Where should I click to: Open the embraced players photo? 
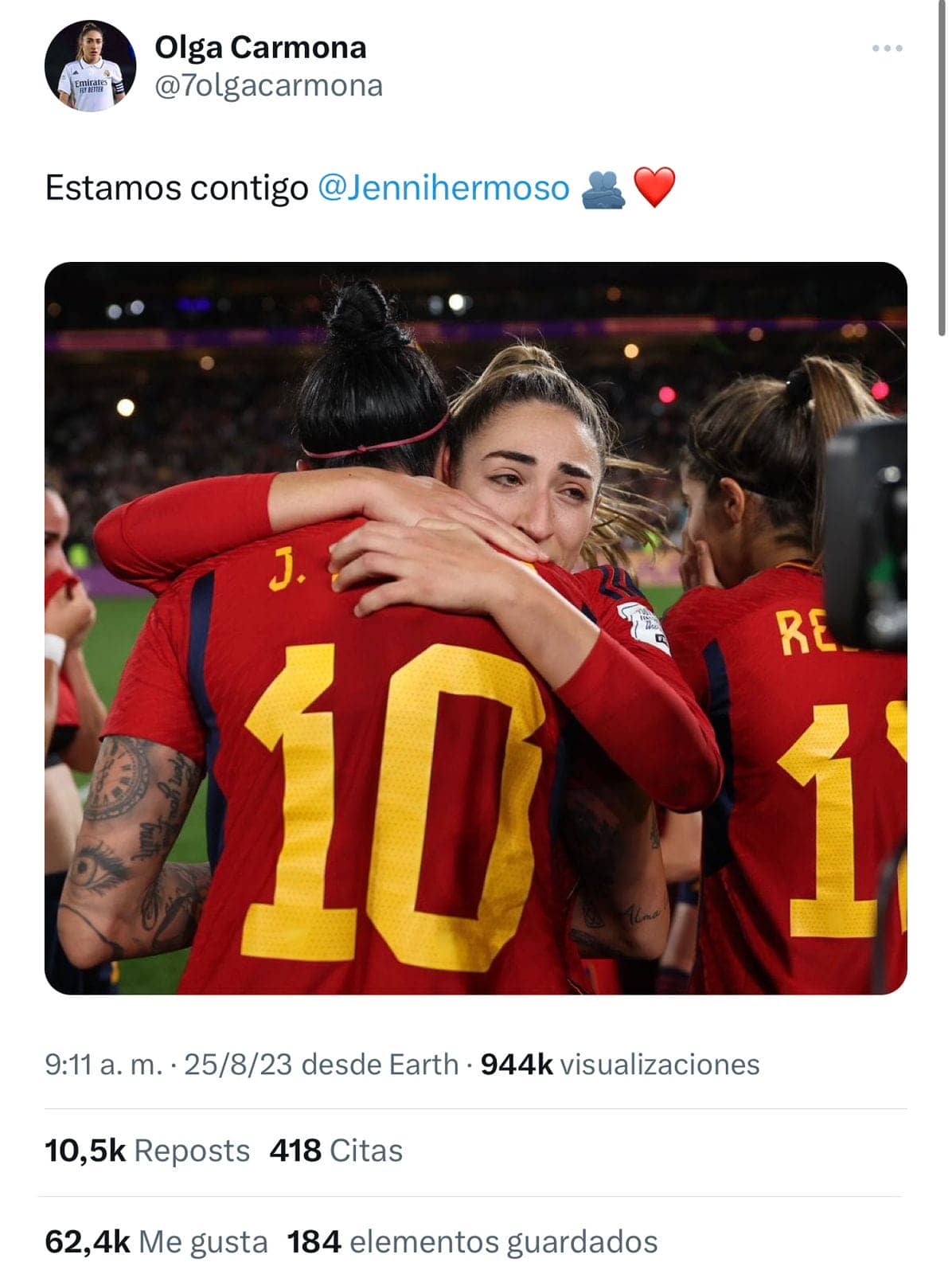475,627
